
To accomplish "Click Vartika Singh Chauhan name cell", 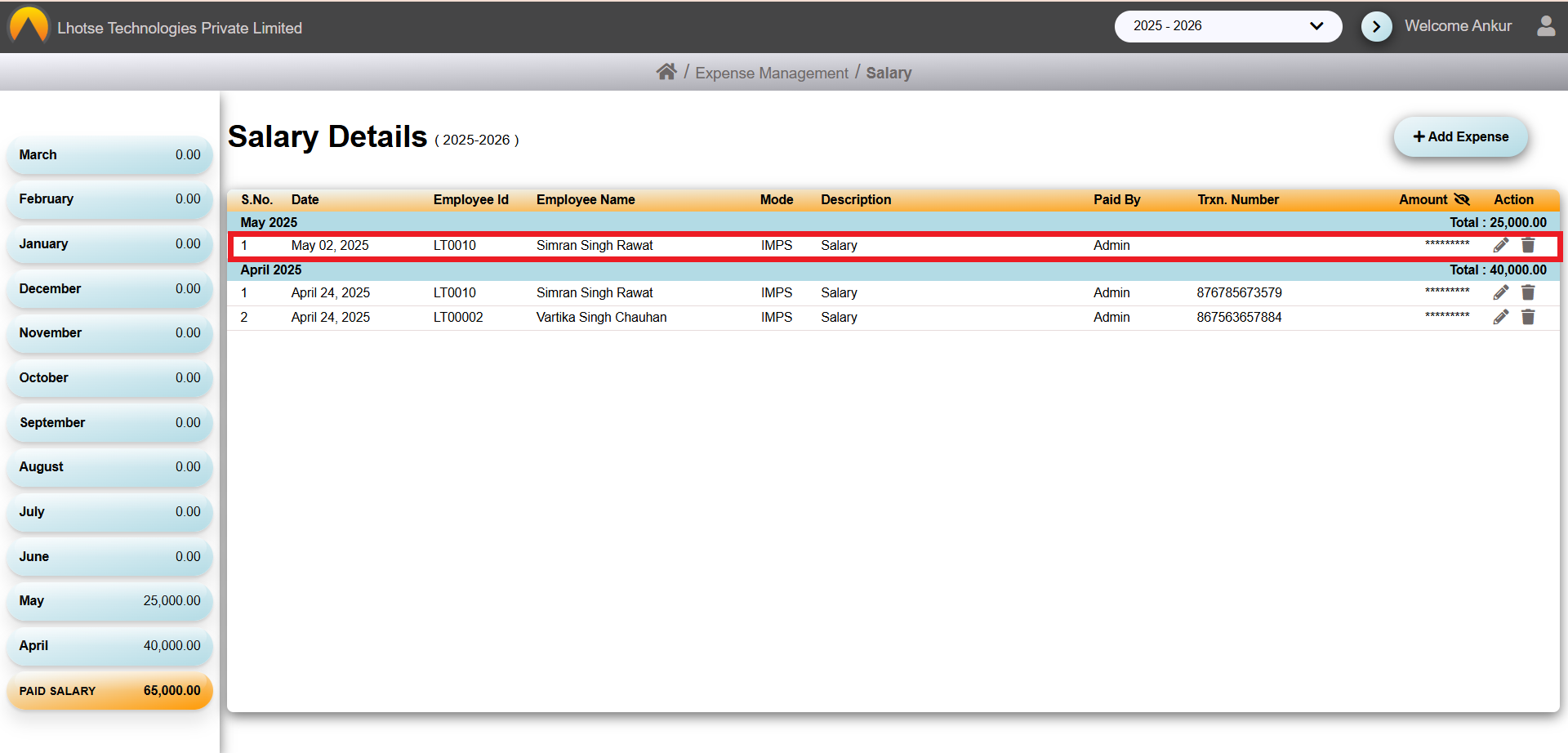I will [601, 317].
